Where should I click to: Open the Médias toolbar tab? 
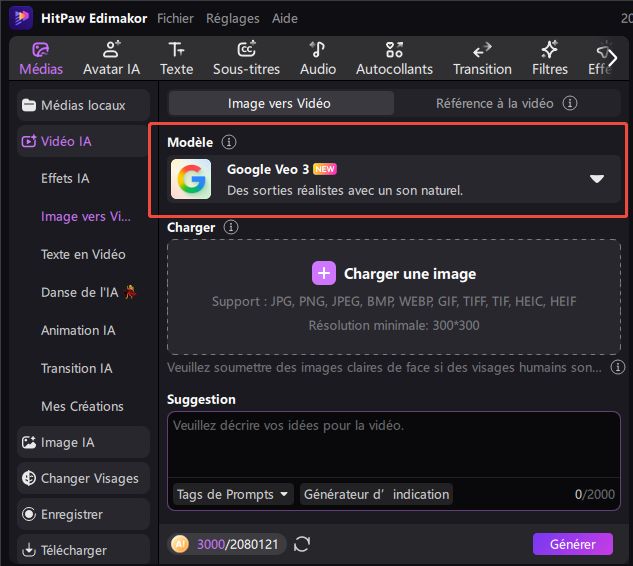pos(41,59)
